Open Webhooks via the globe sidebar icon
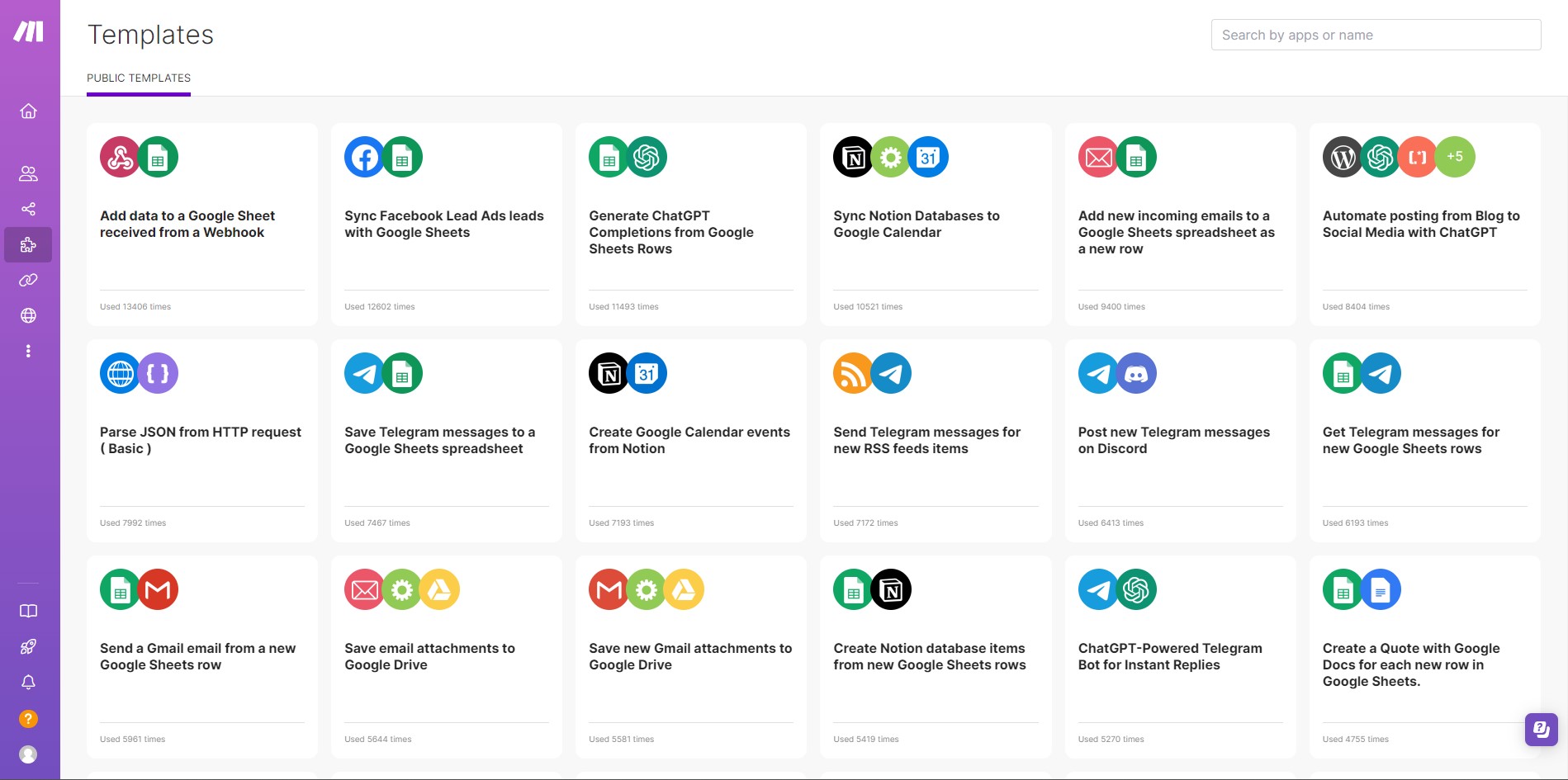Viewport: 1568px width, 780px height. (x=28, y=315)
